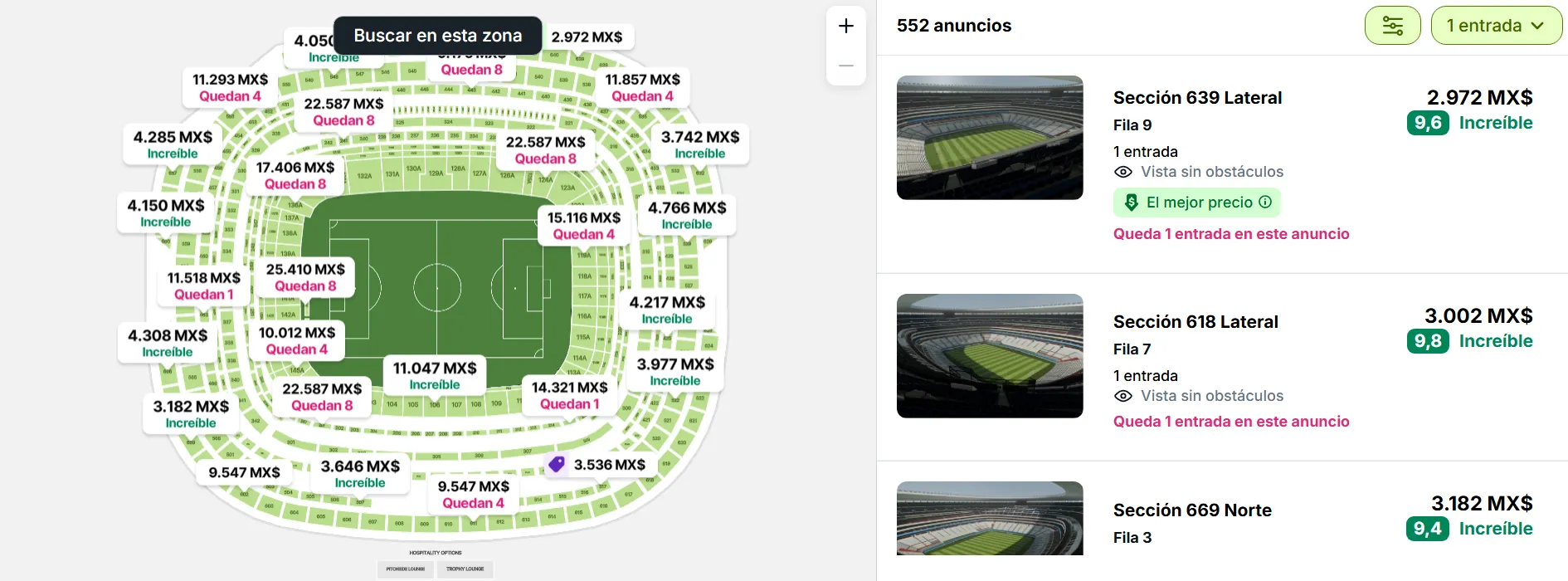Open the Sección 639 Lateral listing

(1198, 97)
